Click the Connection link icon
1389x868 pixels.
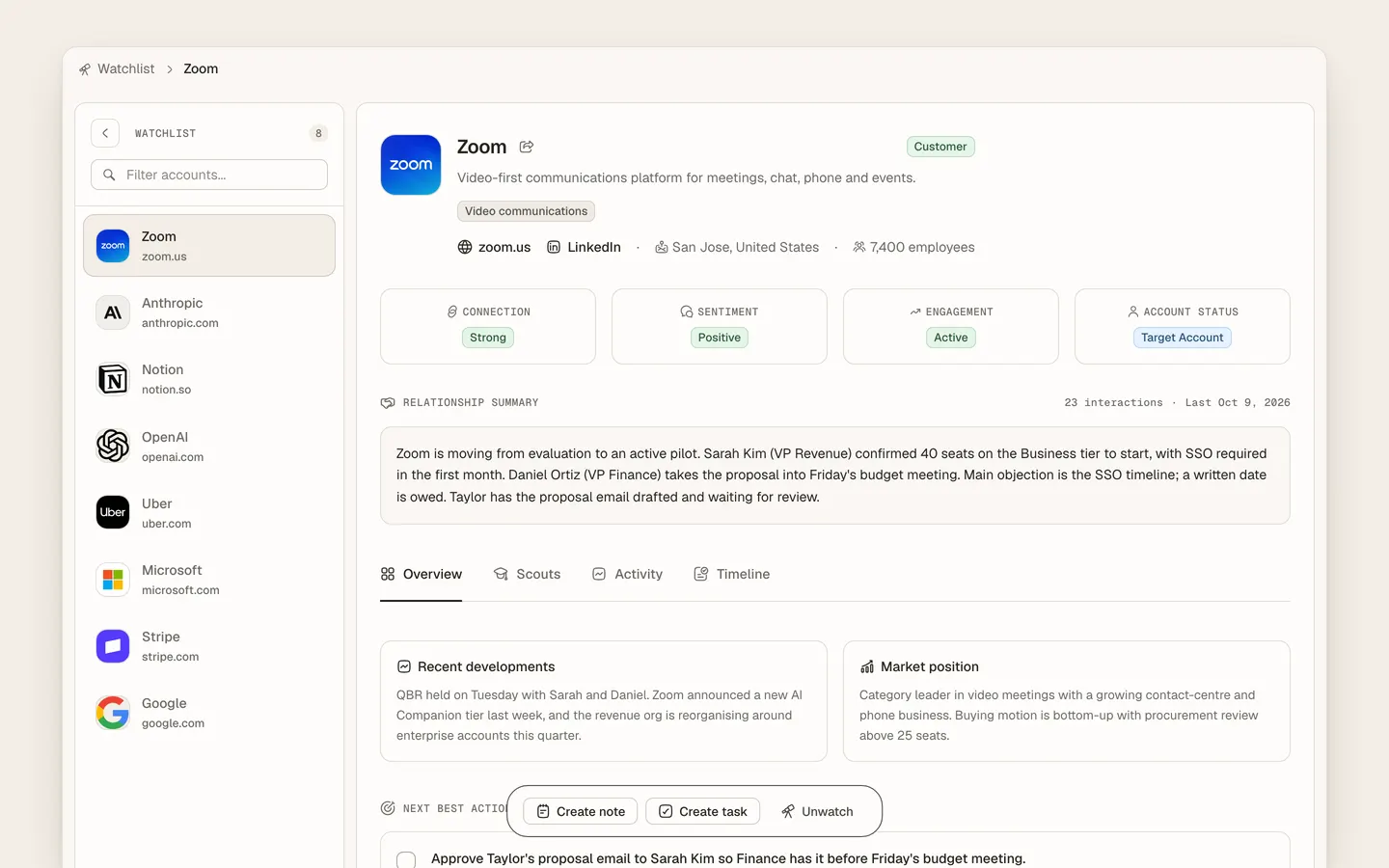[451, 312]
